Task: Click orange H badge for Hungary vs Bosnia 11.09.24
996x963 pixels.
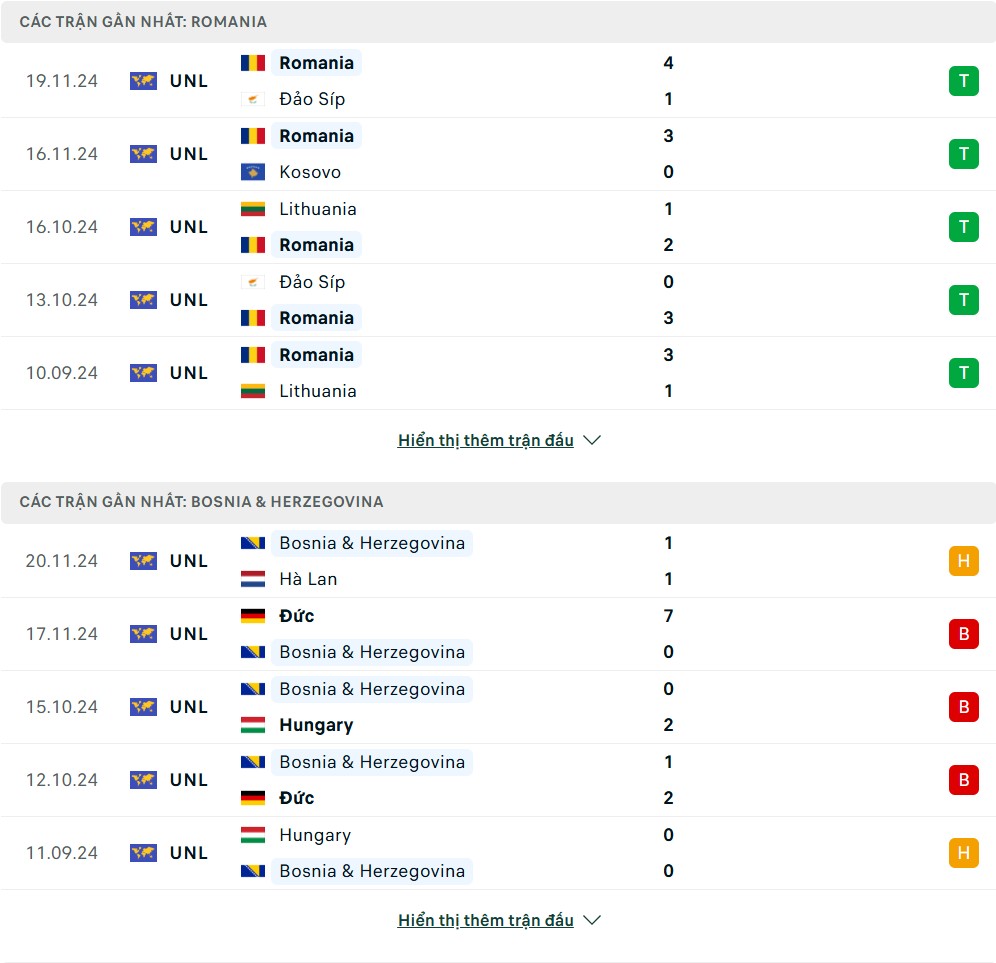Action: tap(963, 852)
